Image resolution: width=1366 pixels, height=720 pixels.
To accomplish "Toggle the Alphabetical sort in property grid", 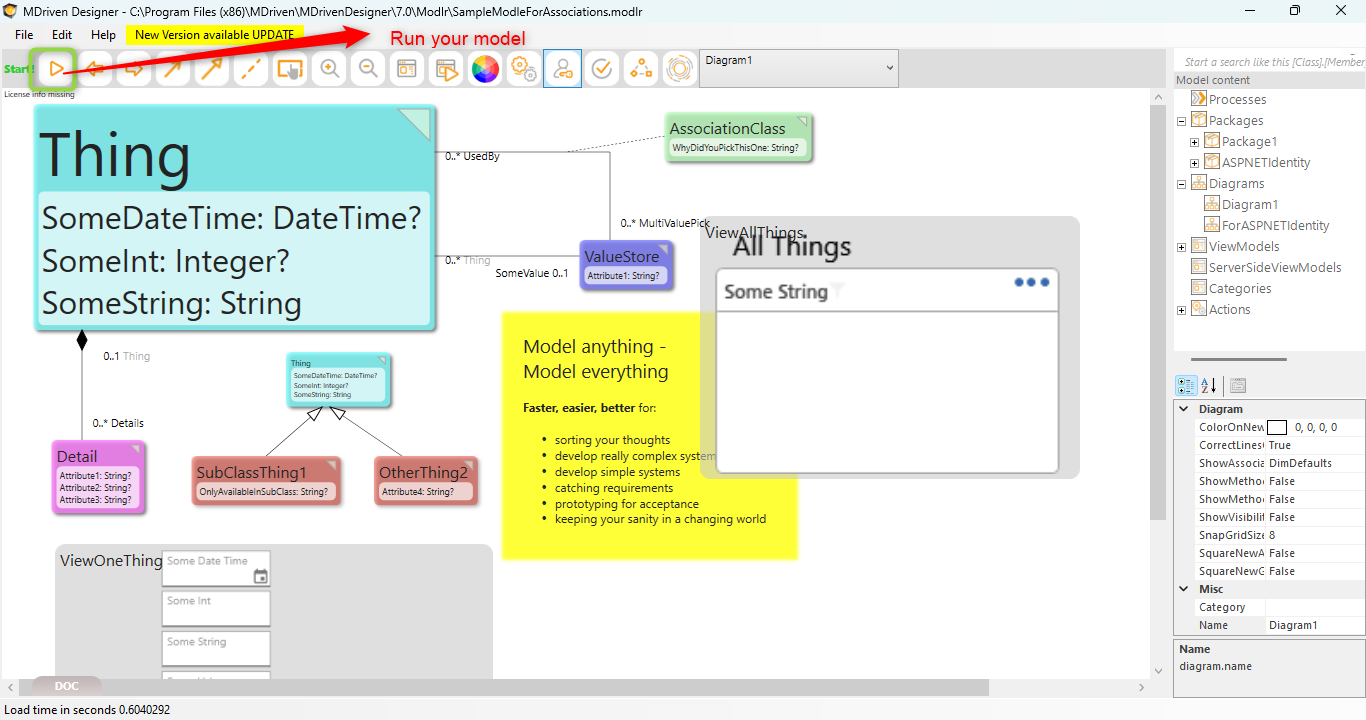I will 1209,386.
